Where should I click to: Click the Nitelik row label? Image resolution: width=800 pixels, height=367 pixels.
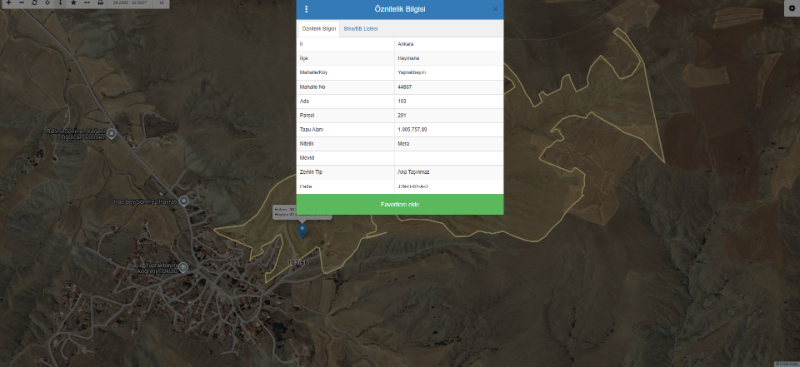[x=307, y=144]
